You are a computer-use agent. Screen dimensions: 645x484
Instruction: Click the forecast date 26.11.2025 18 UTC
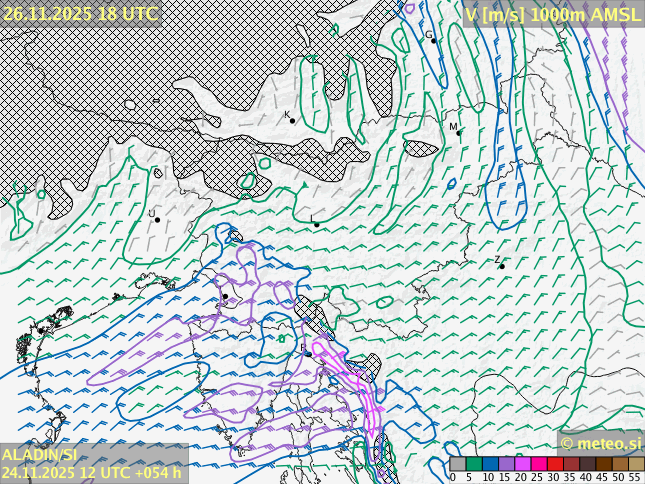pos(80,13)
